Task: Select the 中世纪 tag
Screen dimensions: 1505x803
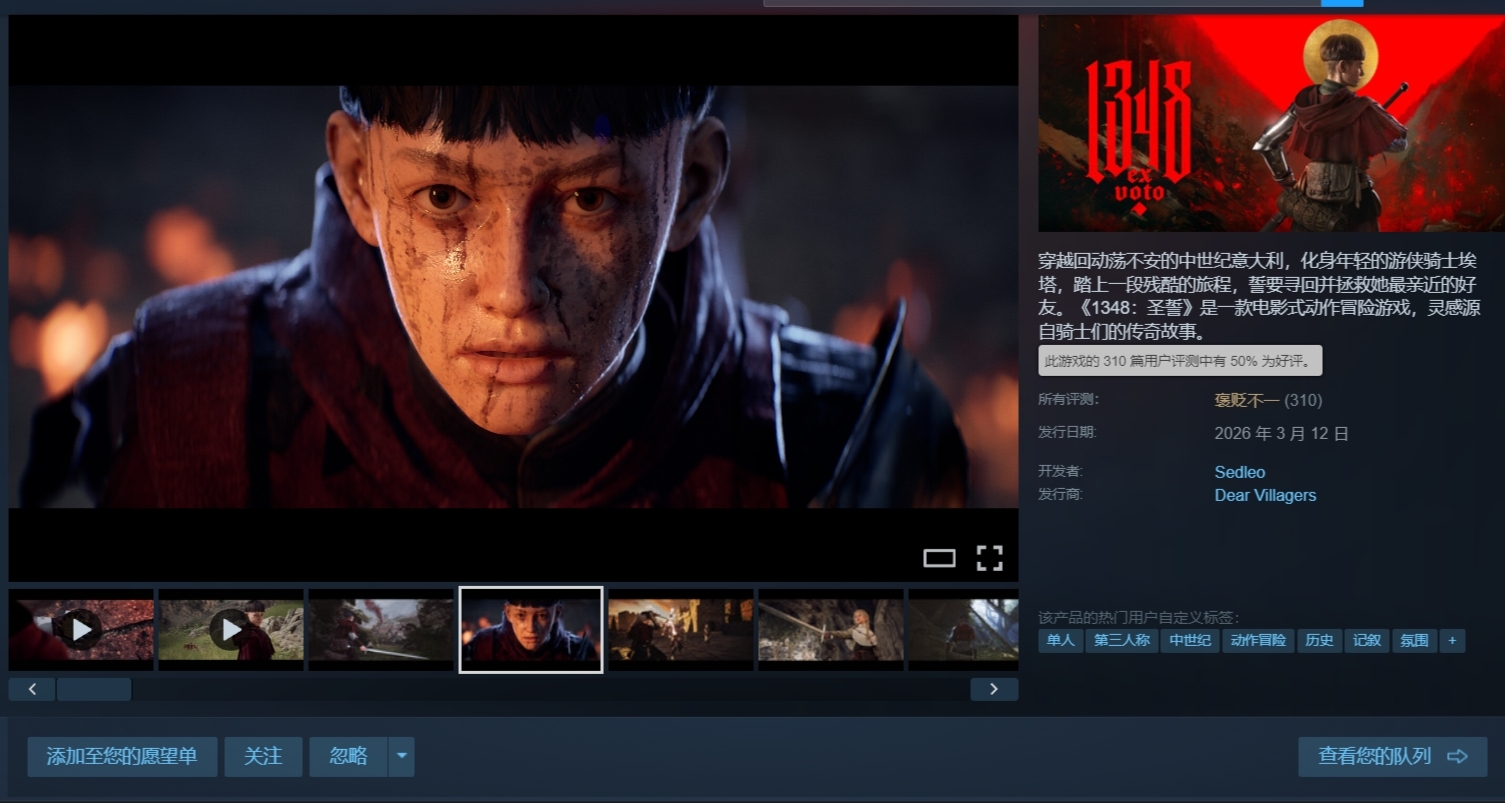Action: pos(1189,641)
